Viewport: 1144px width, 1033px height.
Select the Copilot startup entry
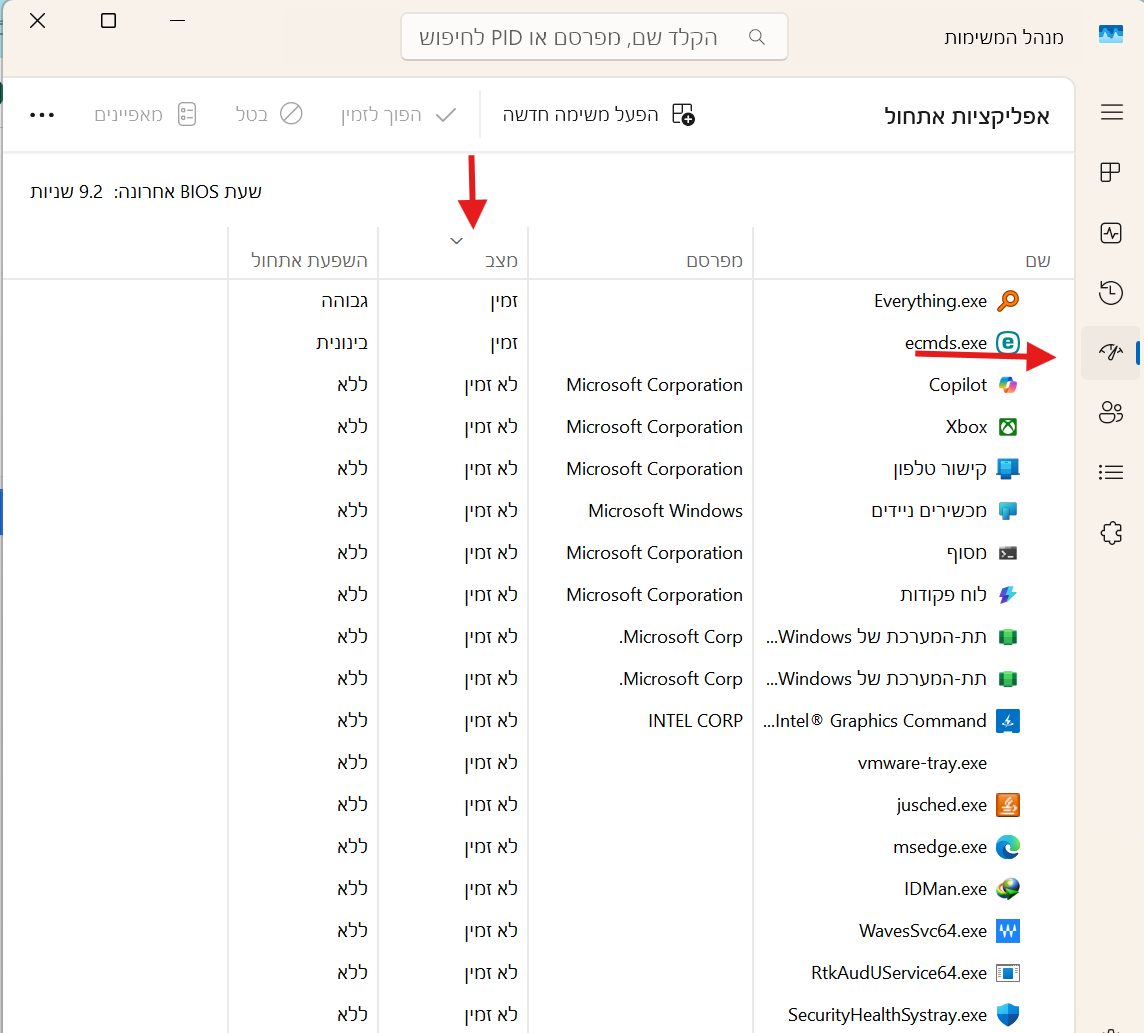(957, 385)
